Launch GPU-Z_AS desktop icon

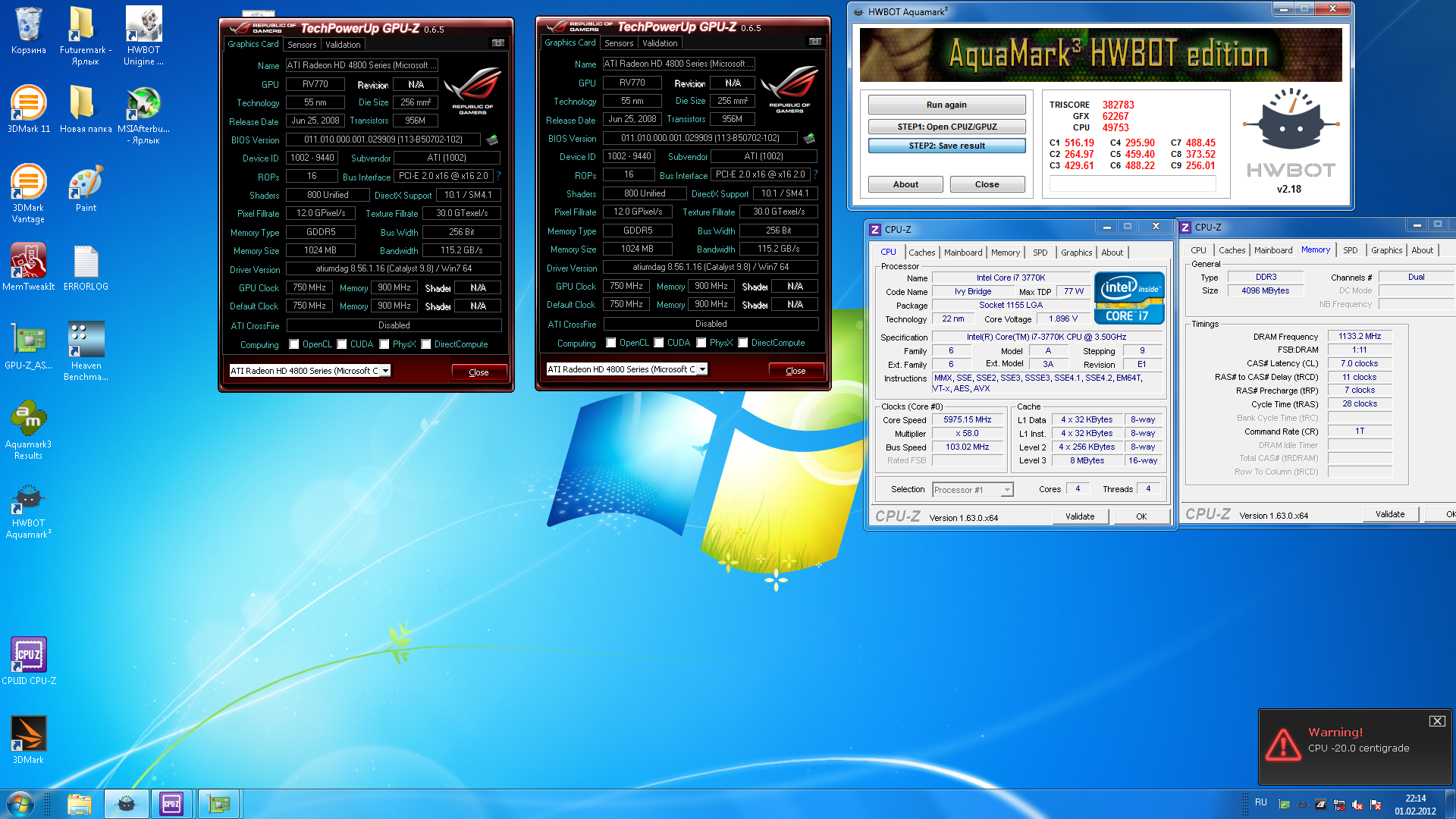click(29, 346)
